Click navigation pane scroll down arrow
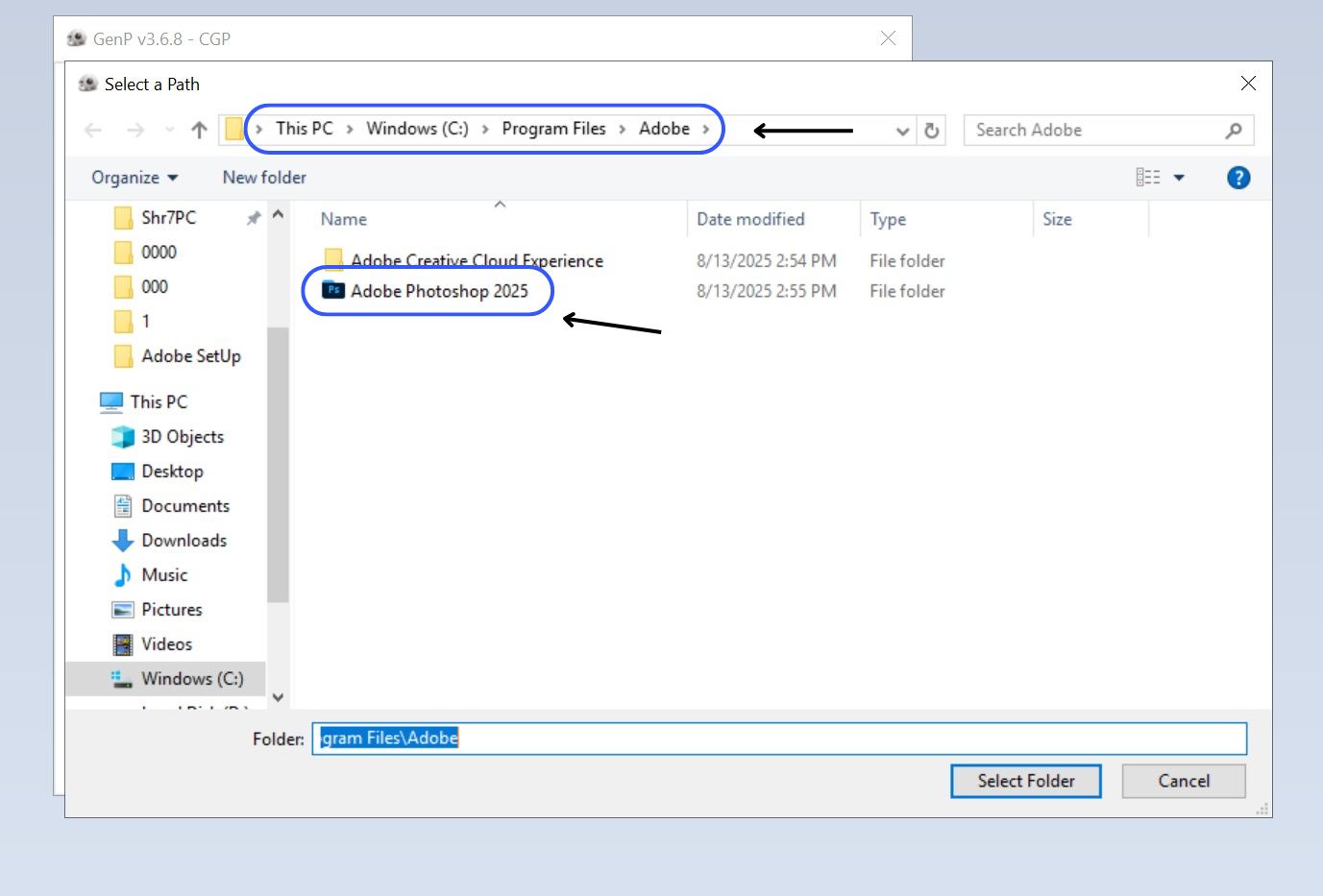 click(278, 698)
